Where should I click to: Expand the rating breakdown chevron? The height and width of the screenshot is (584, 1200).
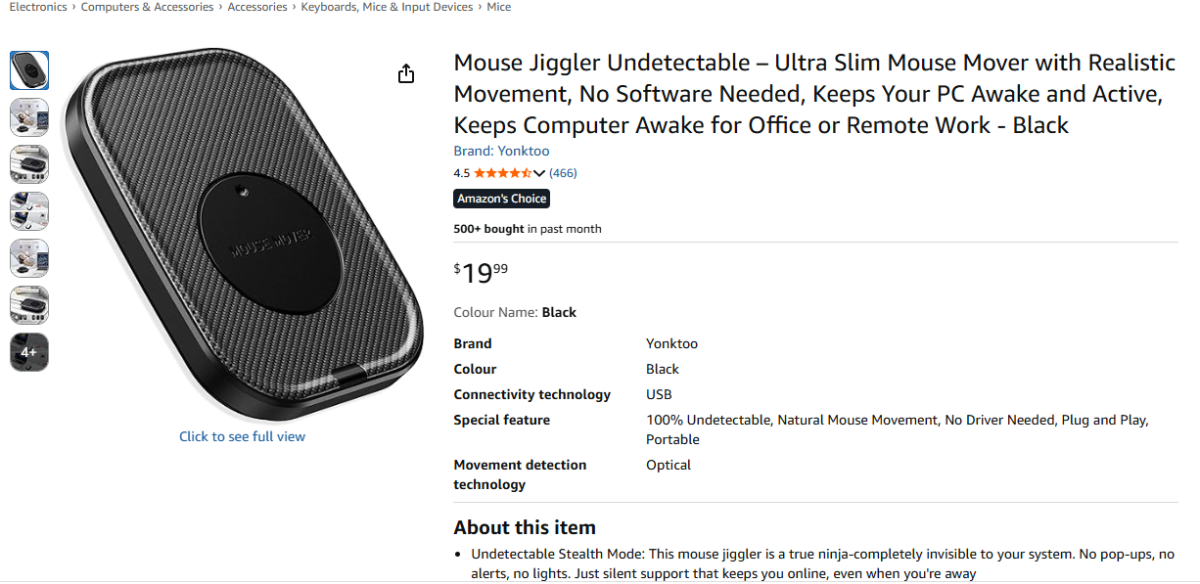tap(539, 173)
